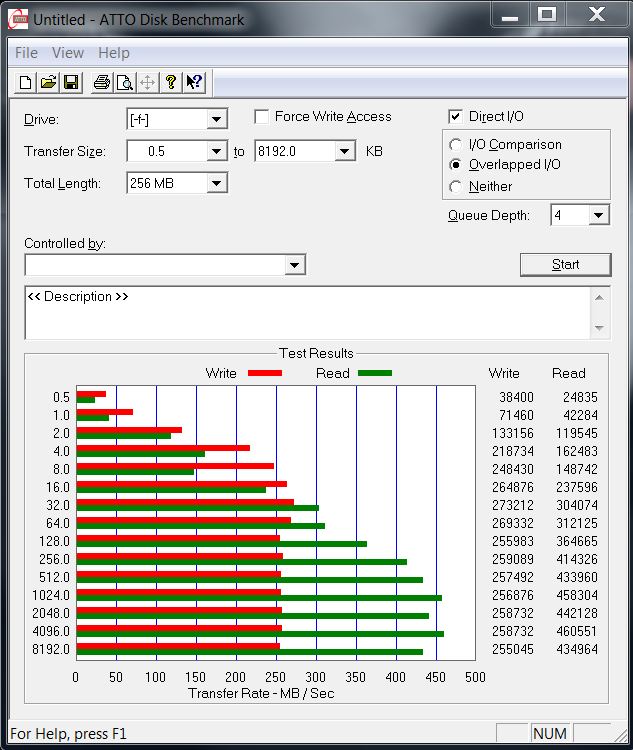Enable the Force Write Access checkbox

(262, 116)
